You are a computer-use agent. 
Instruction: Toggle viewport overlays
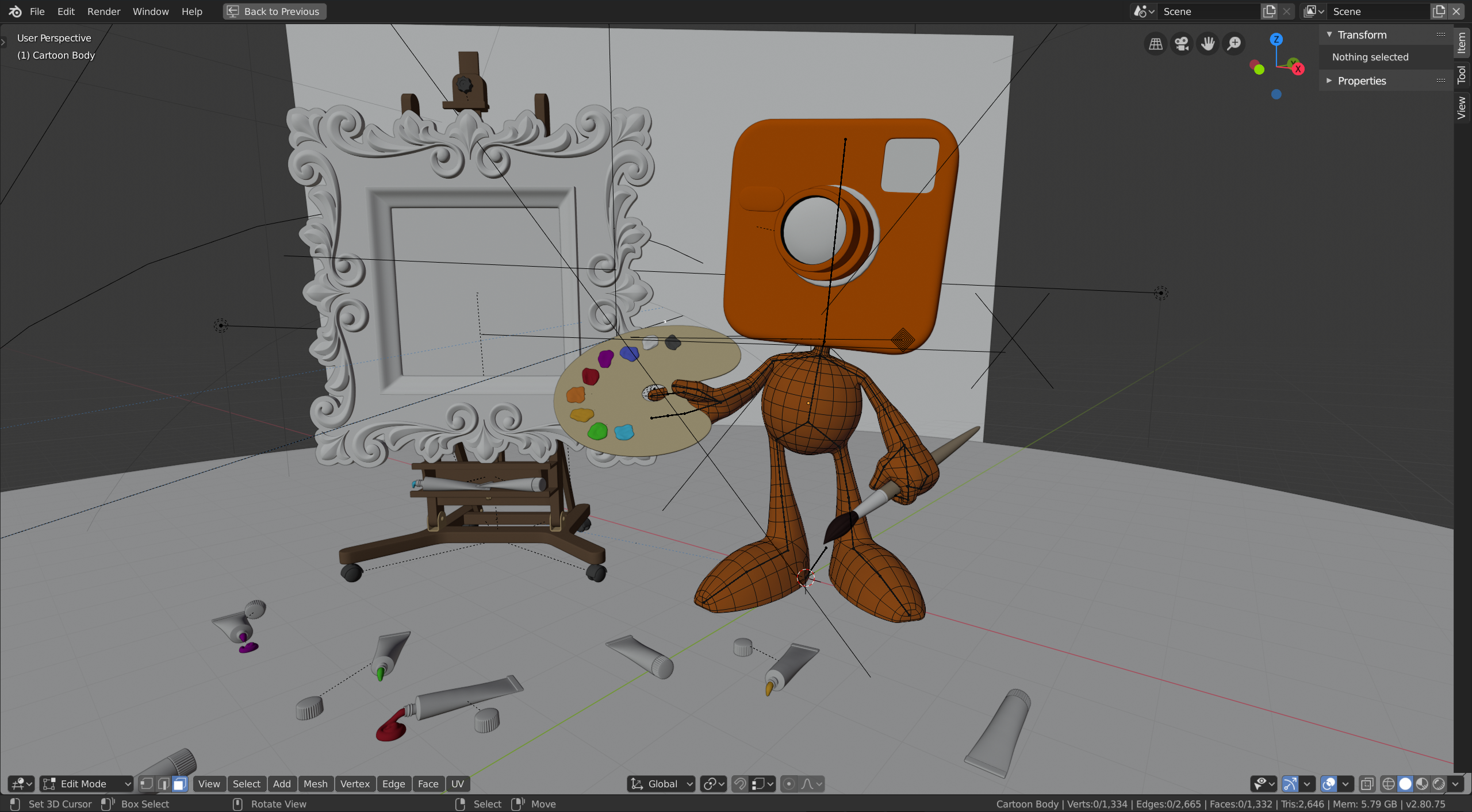(1328, 784)
